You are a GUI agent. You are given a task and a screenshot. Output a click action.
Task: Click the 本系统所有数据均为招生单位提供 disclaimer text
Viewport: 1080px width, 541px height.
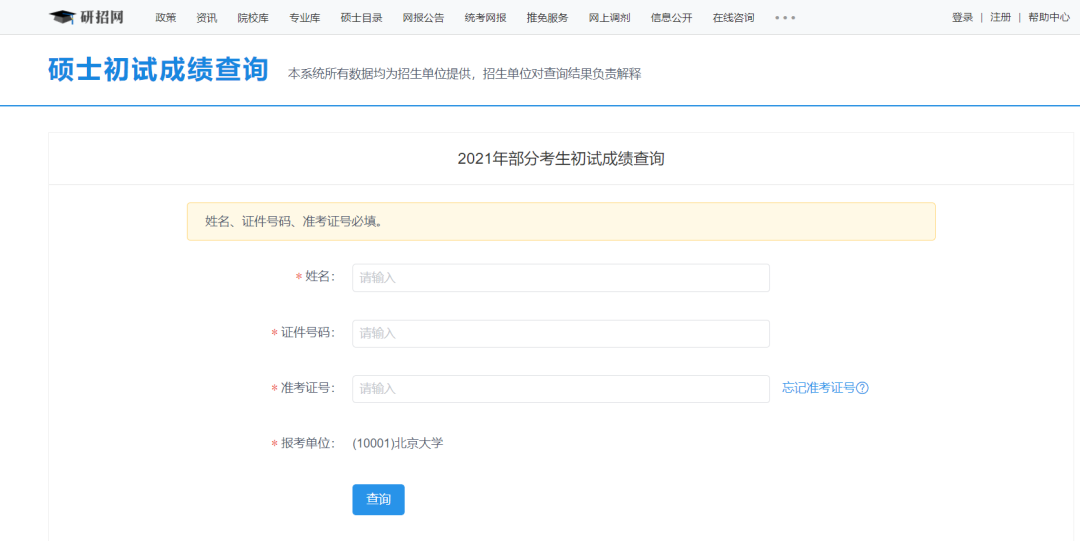[x=464, y=74]
